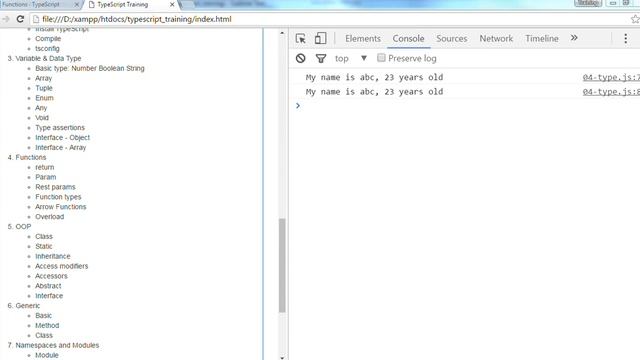Screen dimensions: 640x360
Task: Open the console filter funnel icon
Action: pos(321,58)
